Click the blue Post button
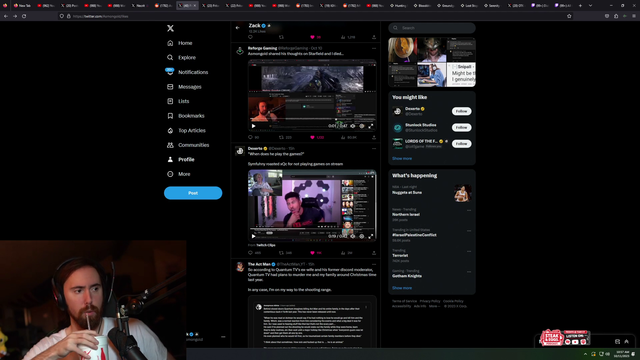The width and height of the screenshot is (640, 360). [193, 193]
